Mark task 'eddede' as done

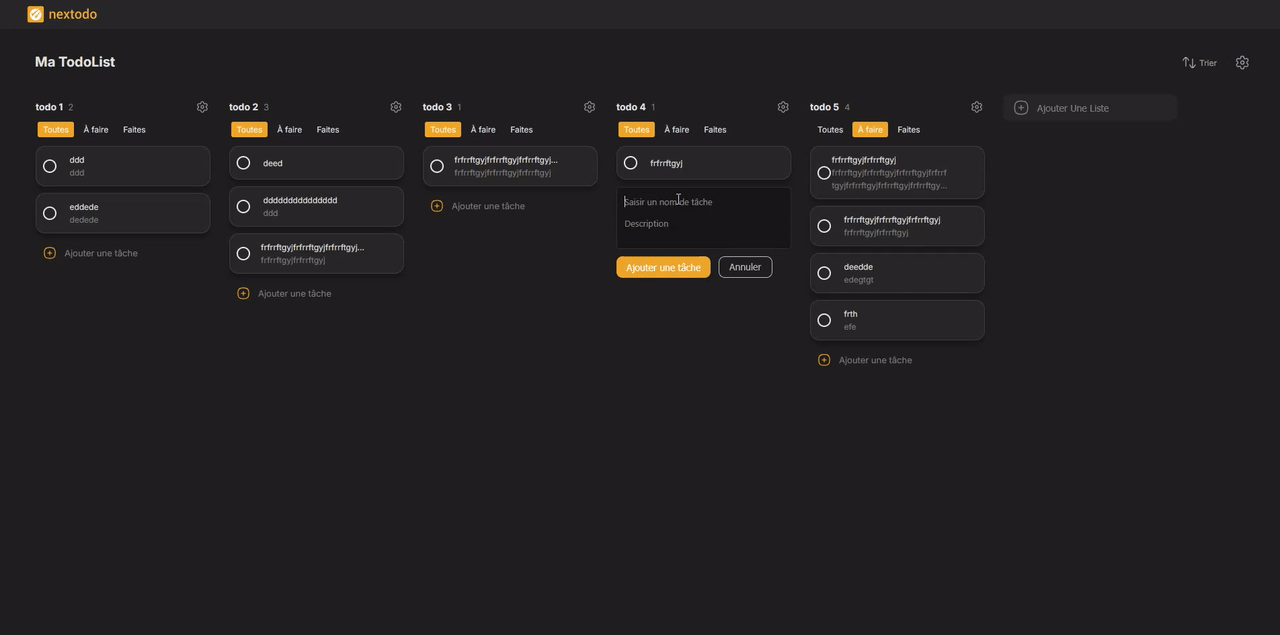pos(50,213)
